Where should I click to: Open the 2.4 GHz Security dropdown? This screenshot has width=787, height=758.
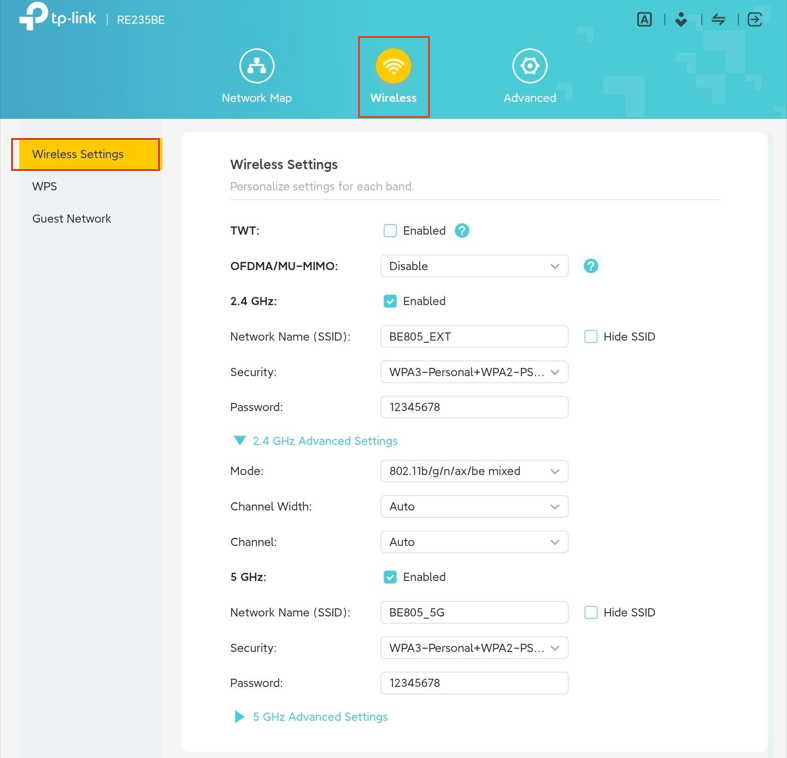coord(474,372)
